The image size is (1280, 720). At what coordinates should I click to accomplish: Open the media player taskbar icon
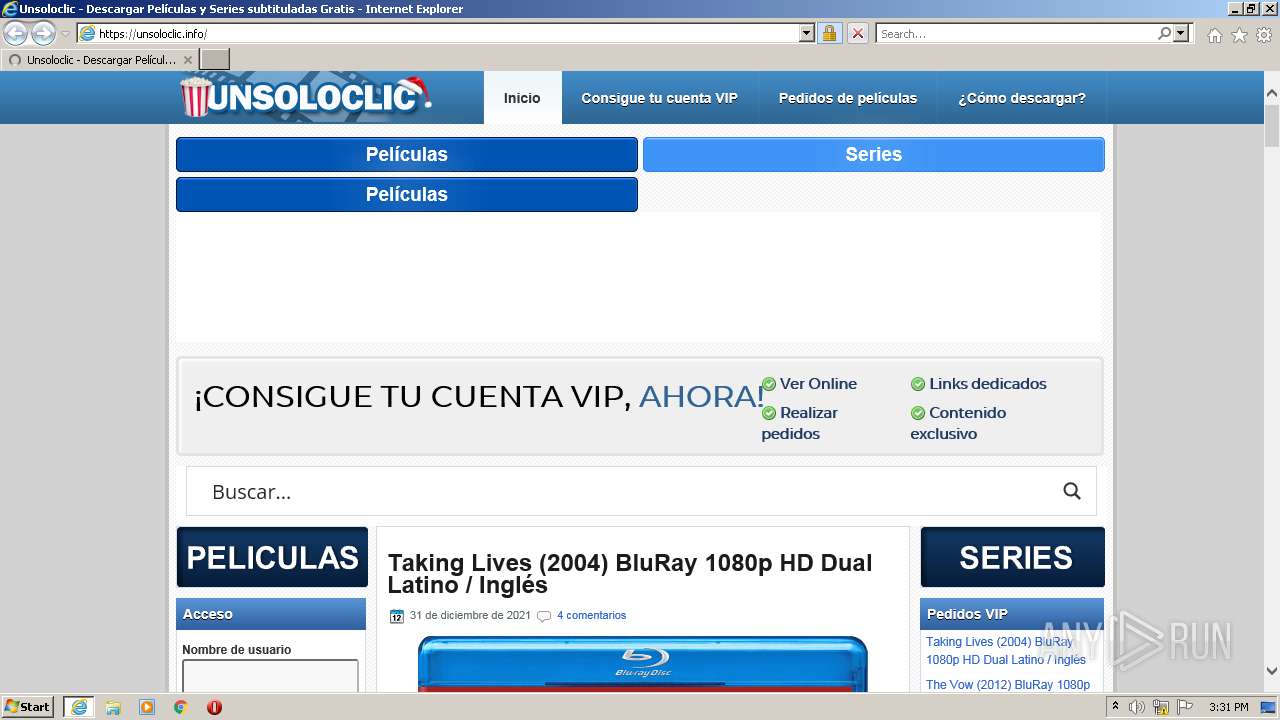[147, 707]
